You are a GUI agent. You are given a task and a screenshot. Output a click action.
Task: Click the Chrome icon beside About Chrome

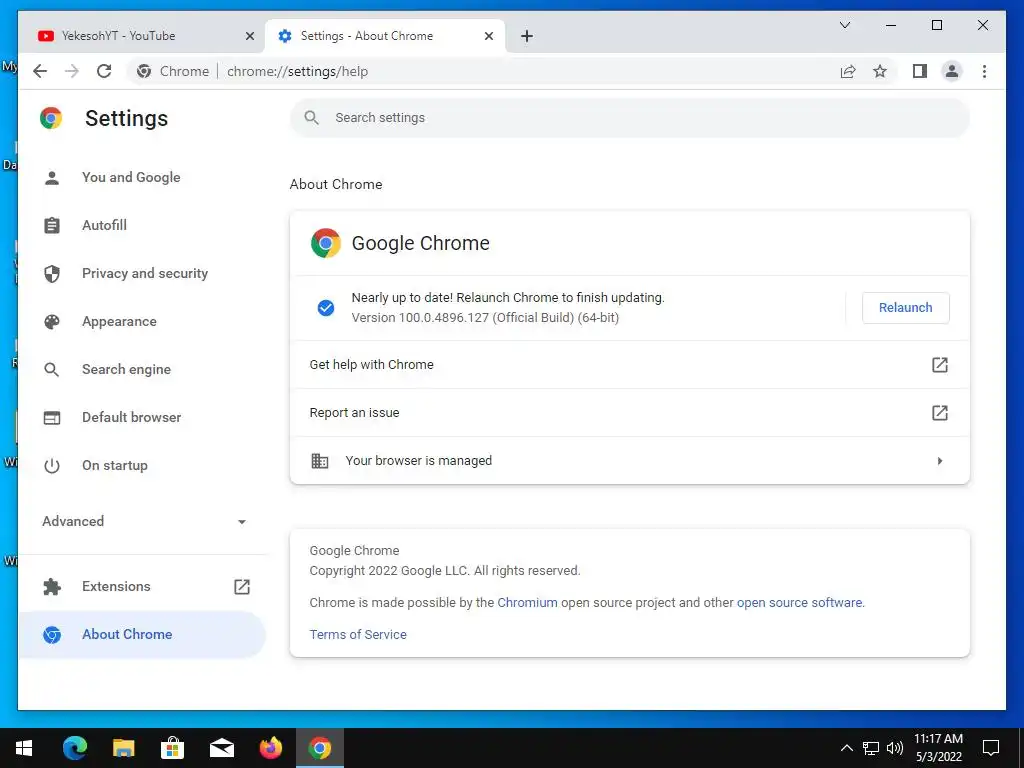52,635
